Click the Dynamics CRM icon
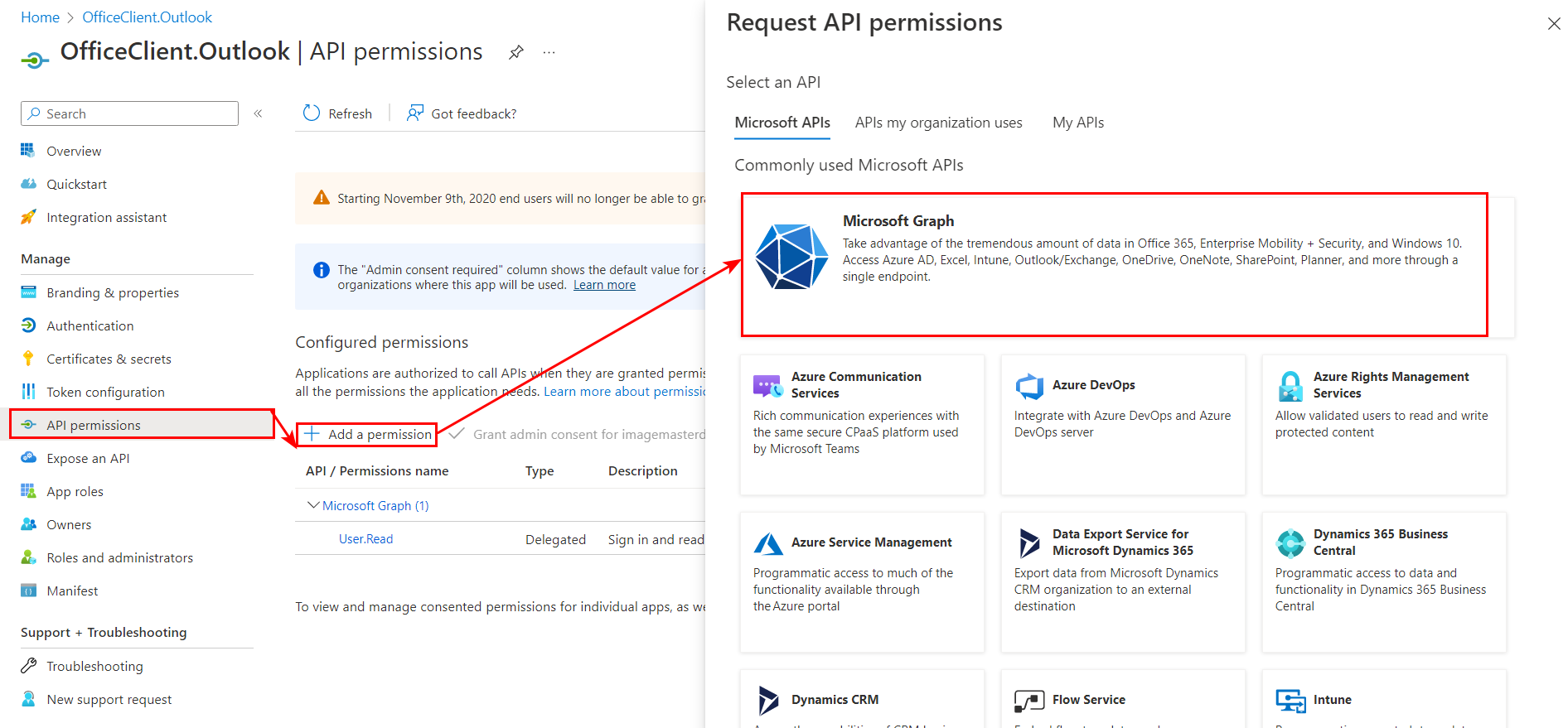 (768, 701)
